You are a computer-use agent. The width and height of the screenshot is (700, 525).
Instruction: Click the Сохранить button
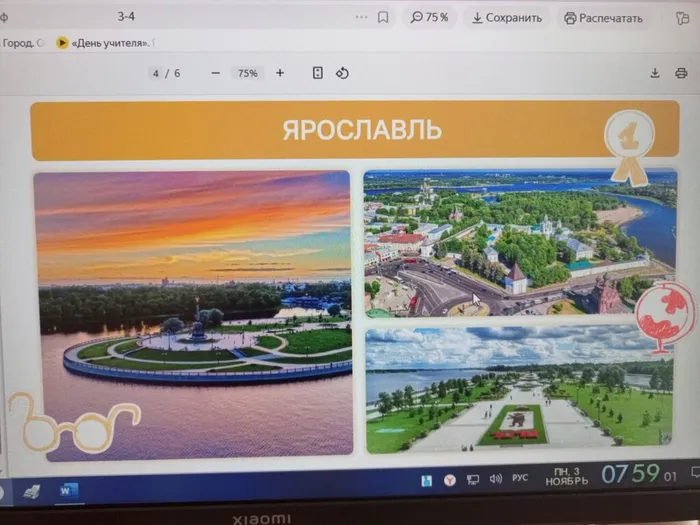pos(507,17)
